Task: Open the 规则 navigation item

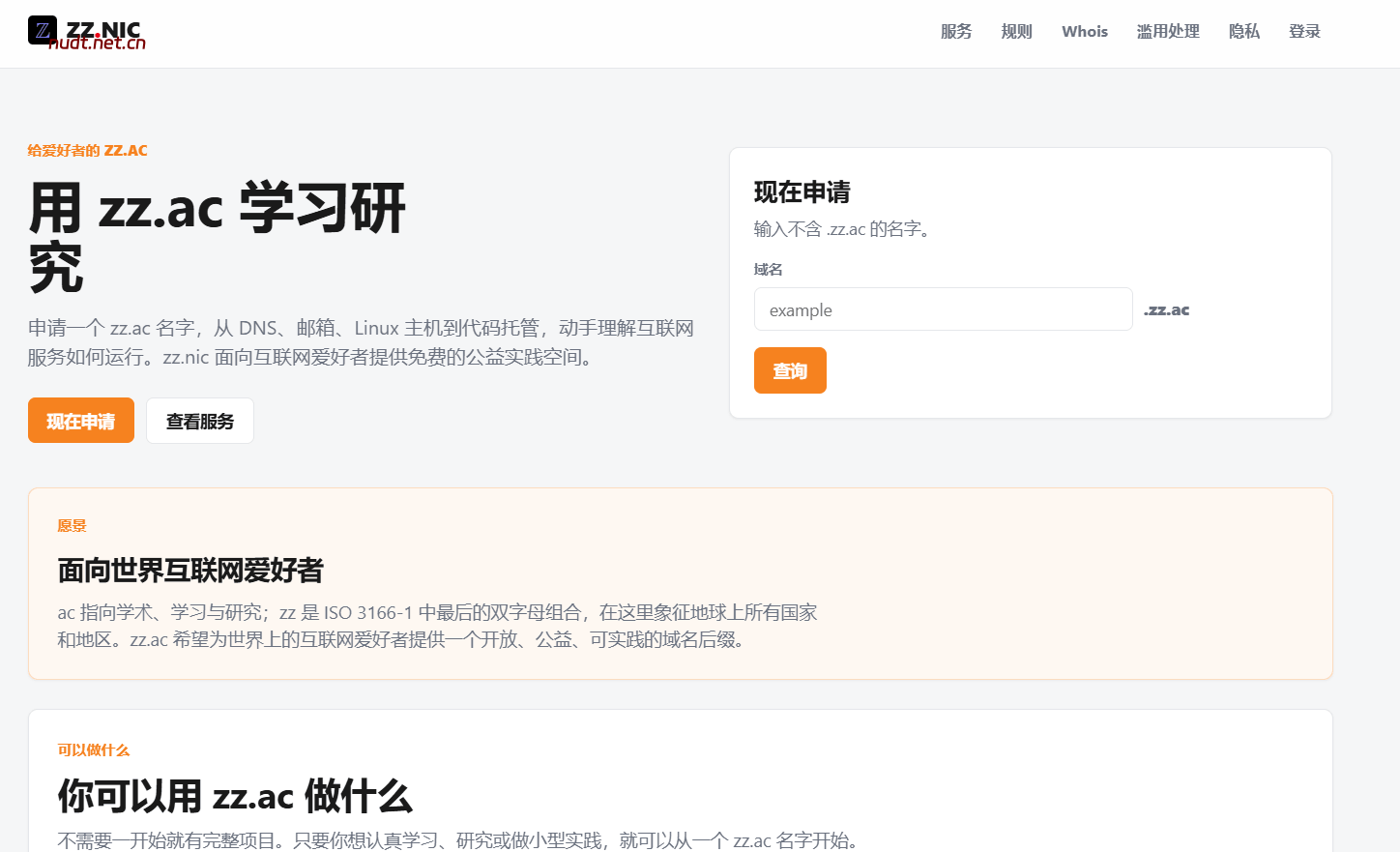Action: pos(1017,31)
